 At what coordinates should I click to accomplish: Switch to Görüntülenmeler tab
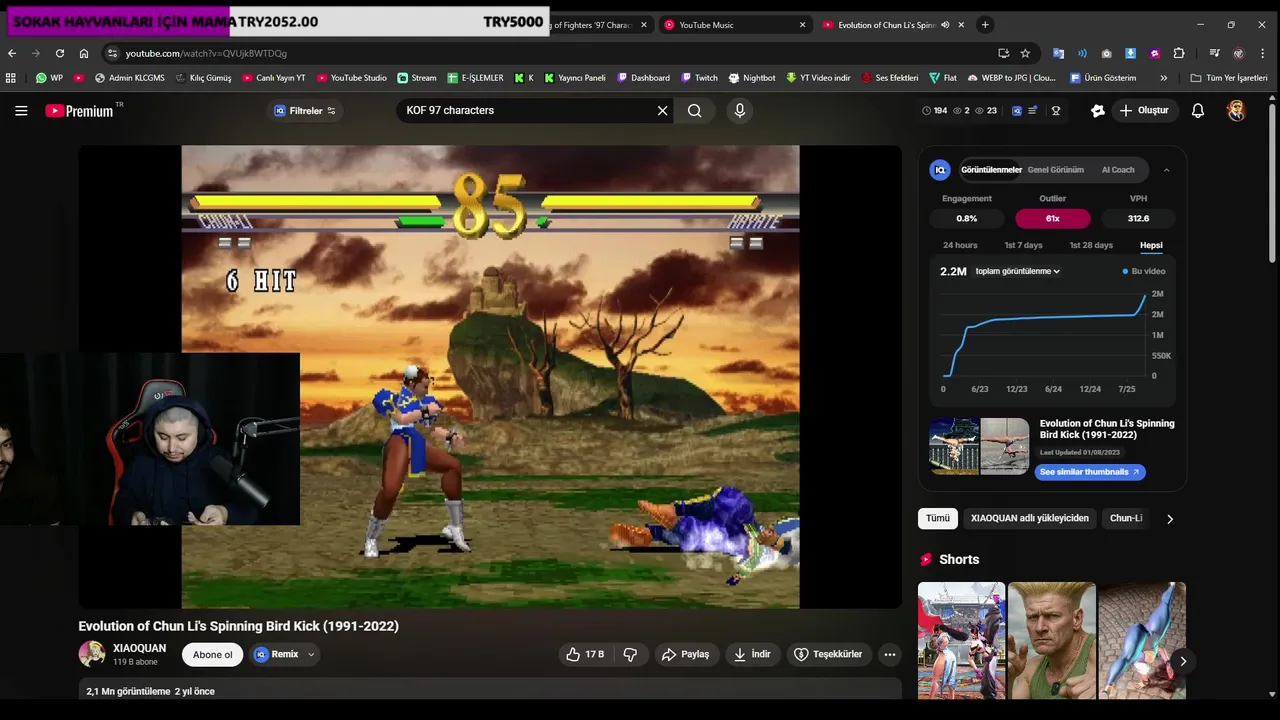[991, 170]
